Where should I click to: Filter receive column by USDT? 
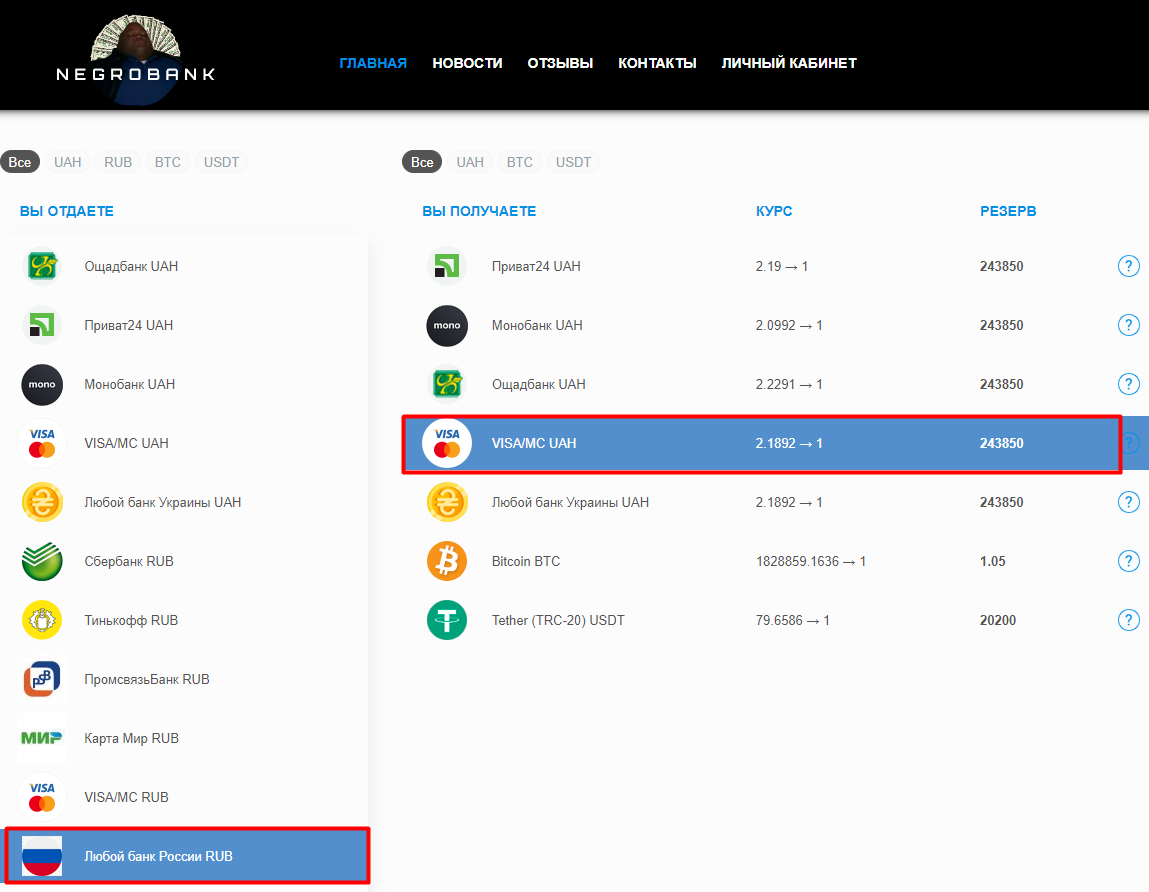click(x=573, y=162)
